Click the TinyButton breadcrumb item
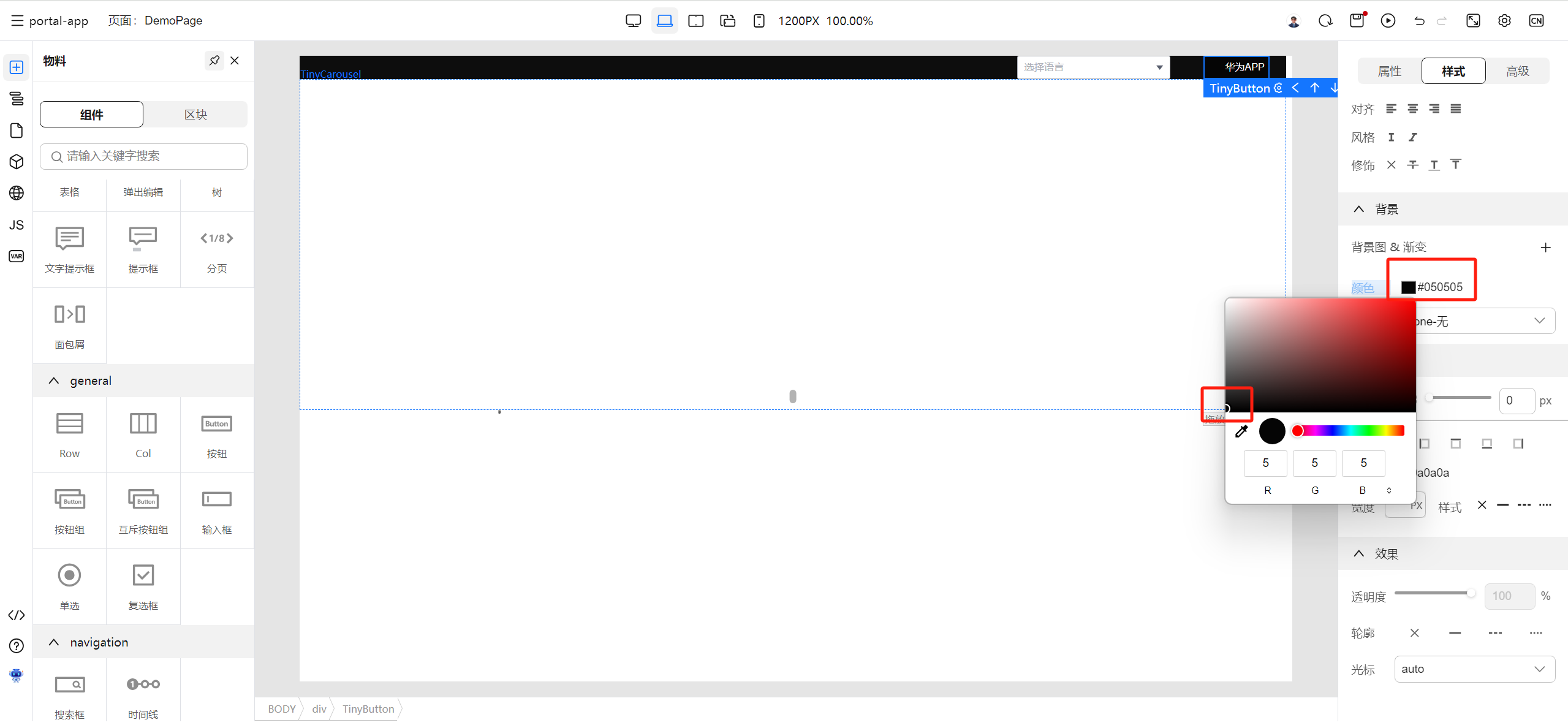 click(x=368, y=709)
